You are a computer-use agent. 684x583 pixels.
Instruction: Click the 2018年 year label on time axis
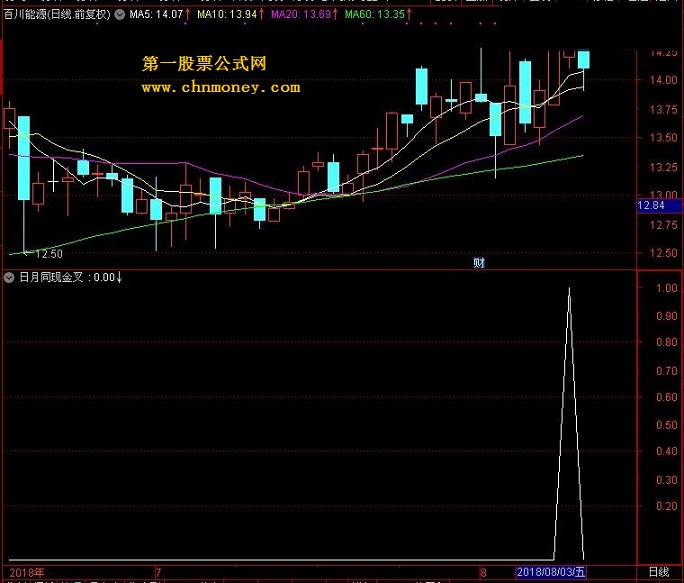click(27, 573)
